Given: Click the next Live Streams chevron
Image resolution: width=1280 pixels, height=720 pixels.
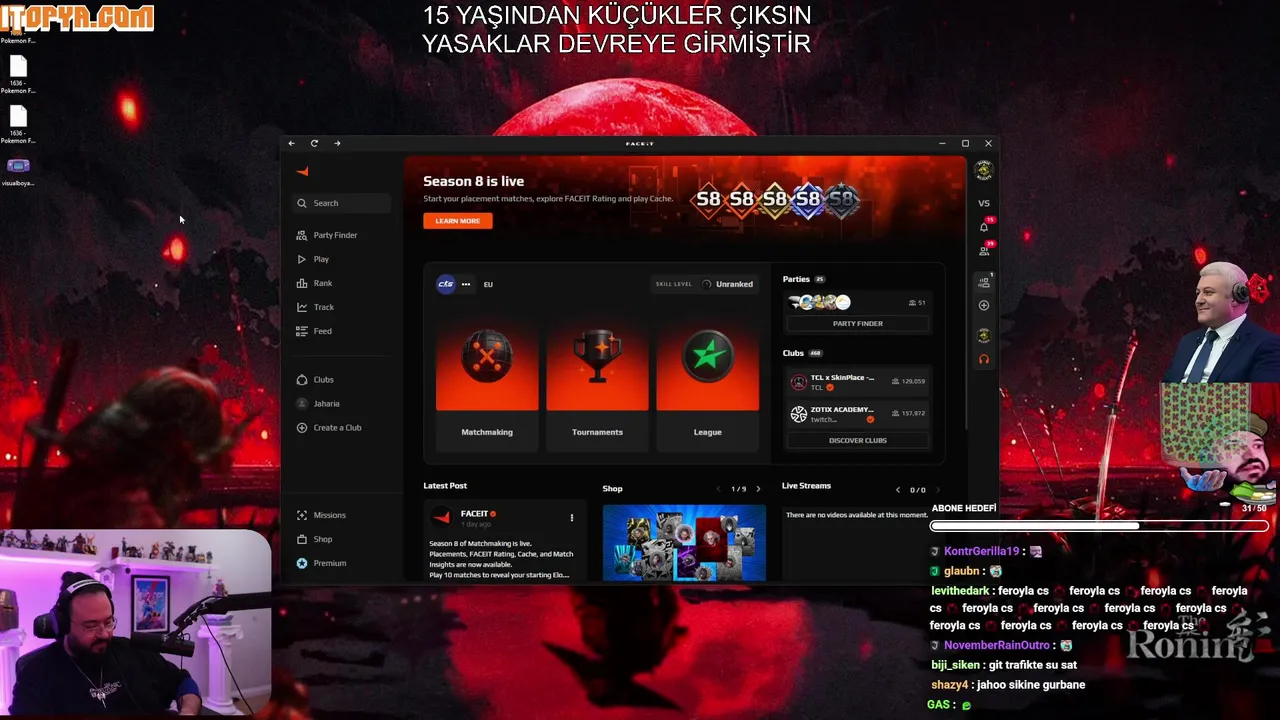Looking at the screenshot, I should point(937,490).
